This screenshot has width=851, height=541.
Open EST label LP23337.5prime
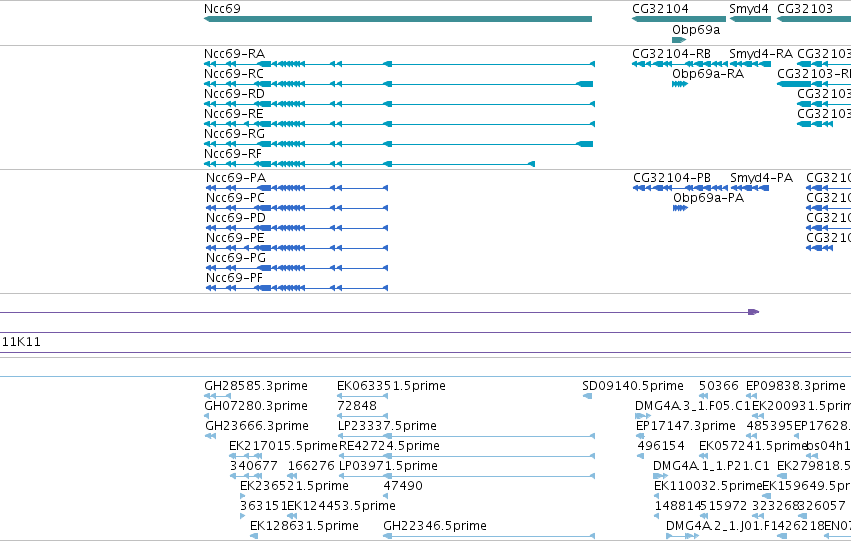[387, 426]
